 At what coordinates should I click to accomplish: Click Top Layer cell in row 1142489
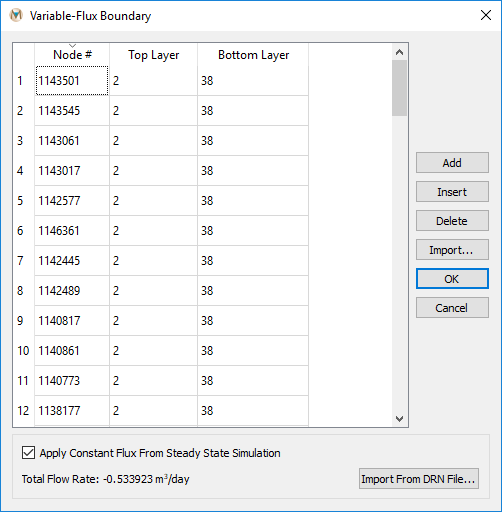tap(153, 291)
